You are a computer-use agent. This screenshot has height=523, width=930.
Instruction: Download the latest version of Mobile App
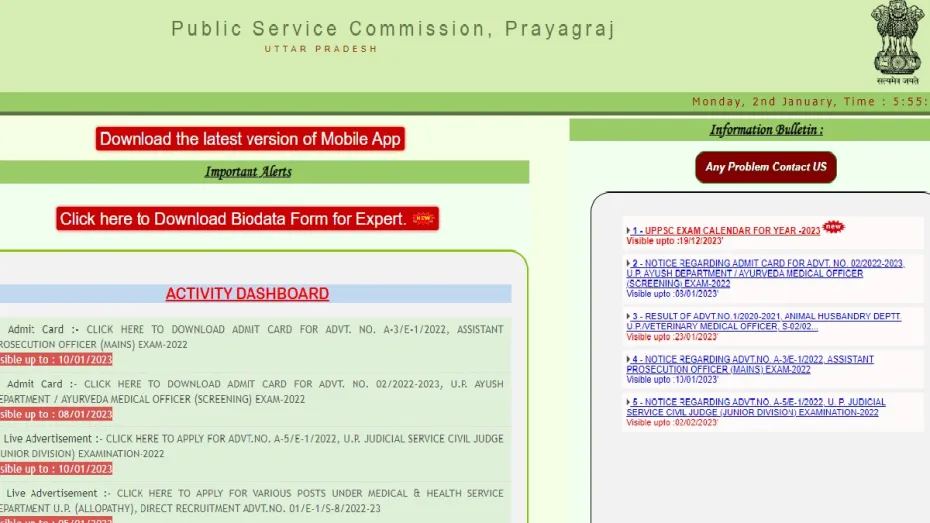pos(250,139)
